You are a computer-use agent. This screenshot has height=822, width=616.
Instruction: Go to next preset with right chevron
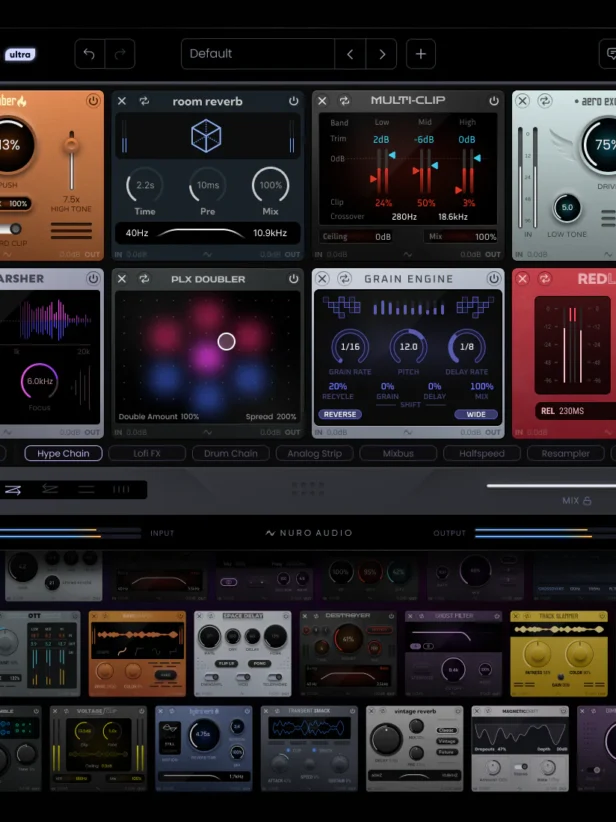tap(382, 54)
